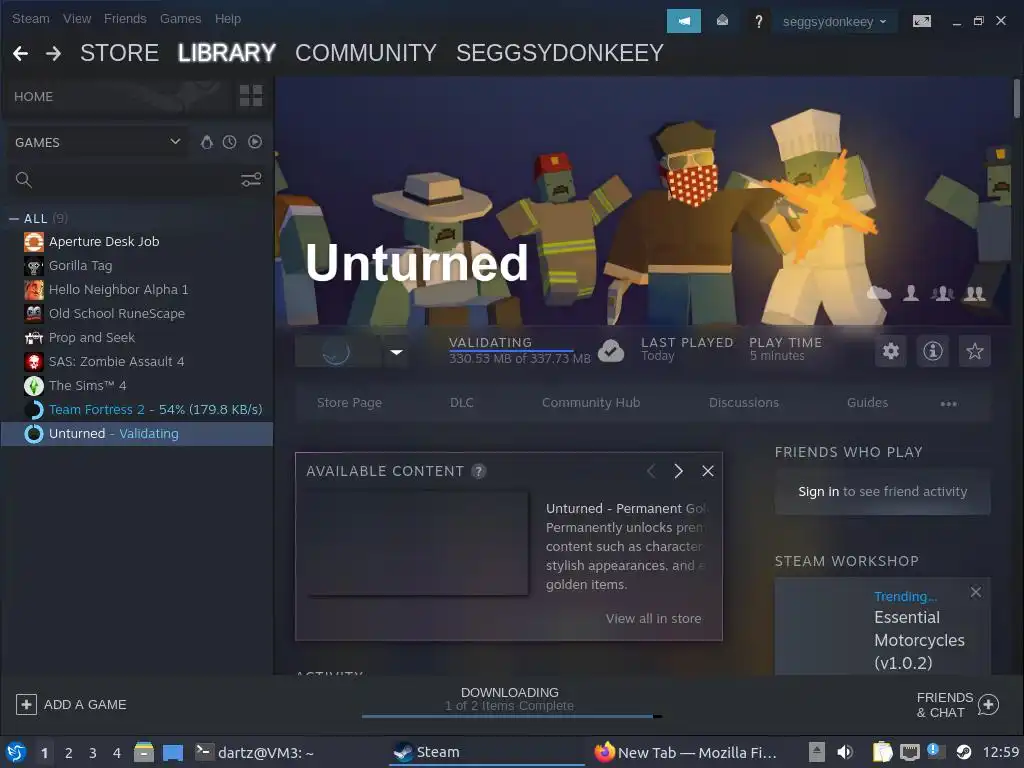This screenshot has height=768, width=1024.
Task: Click the cloud sync checkmark icon
Action: [x=611, y=351]
